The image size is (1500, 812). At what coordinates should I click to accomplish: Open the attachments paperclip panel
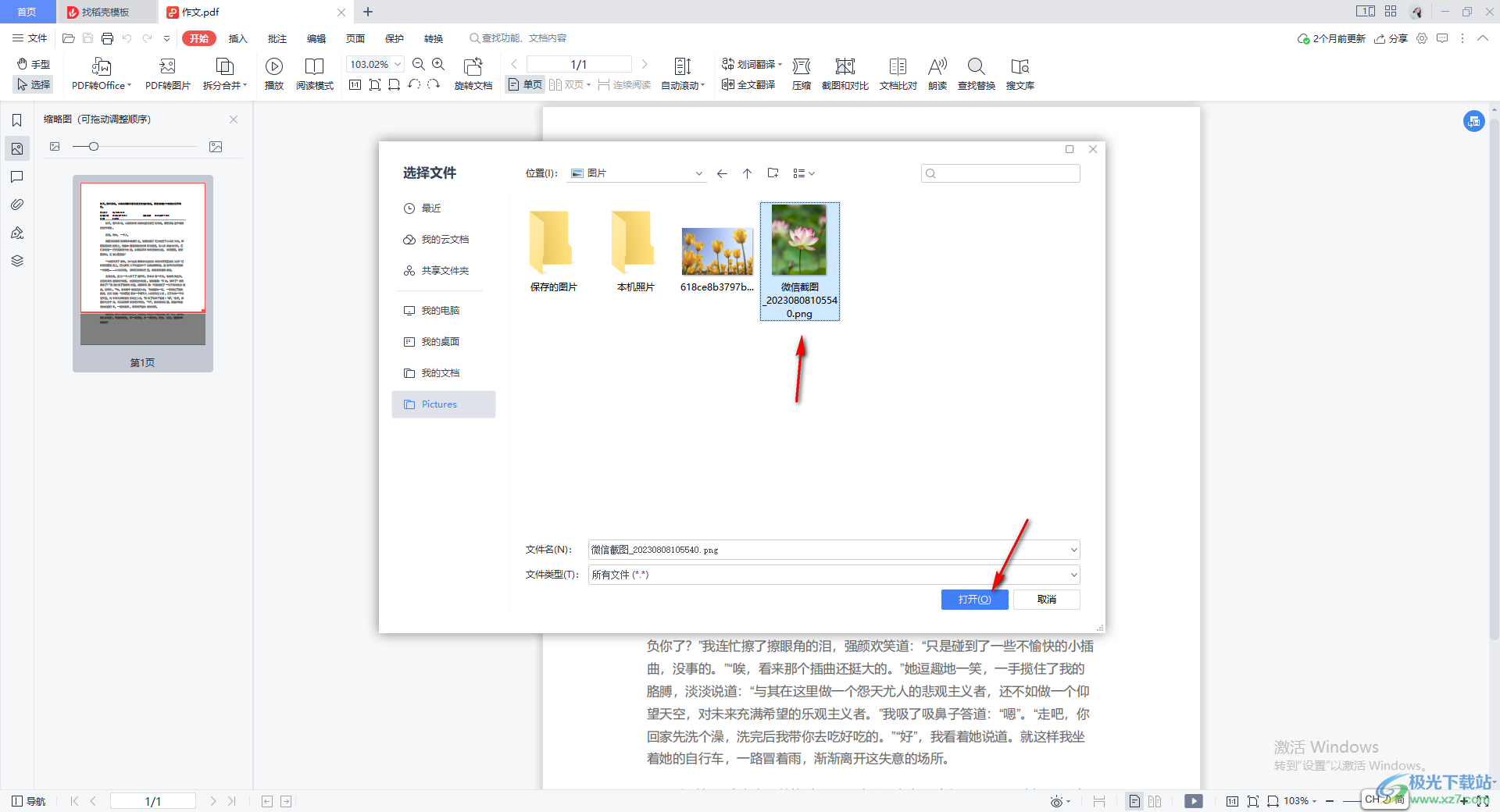(x=16, y=205)
